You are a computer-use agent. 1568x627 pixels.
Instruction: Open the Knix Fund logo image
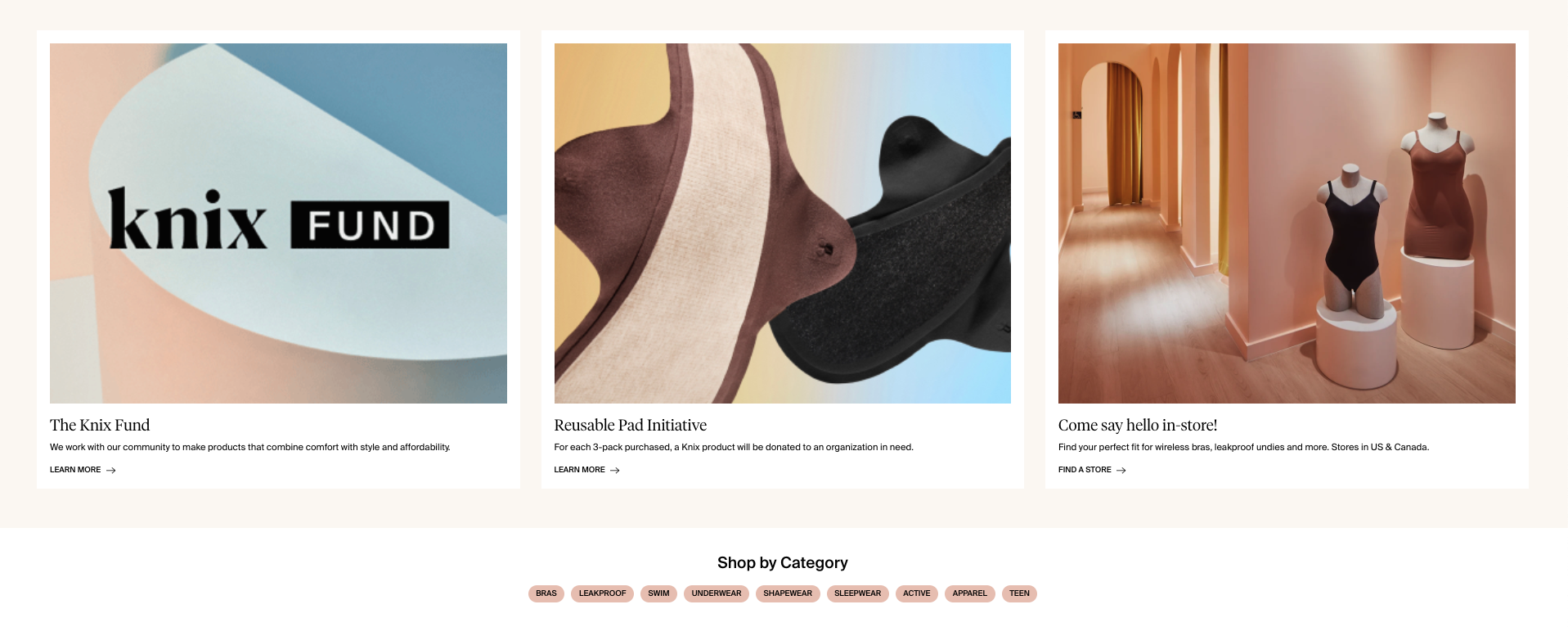[x=278, y=223]
